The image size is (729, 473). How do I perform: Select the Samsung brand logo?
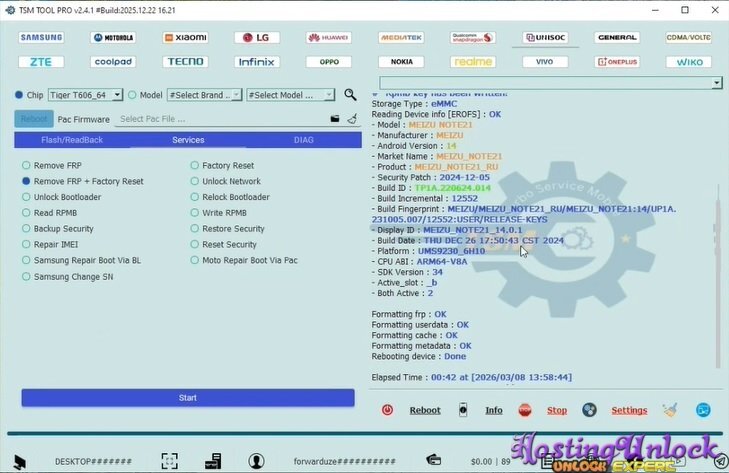pos(41,37)
